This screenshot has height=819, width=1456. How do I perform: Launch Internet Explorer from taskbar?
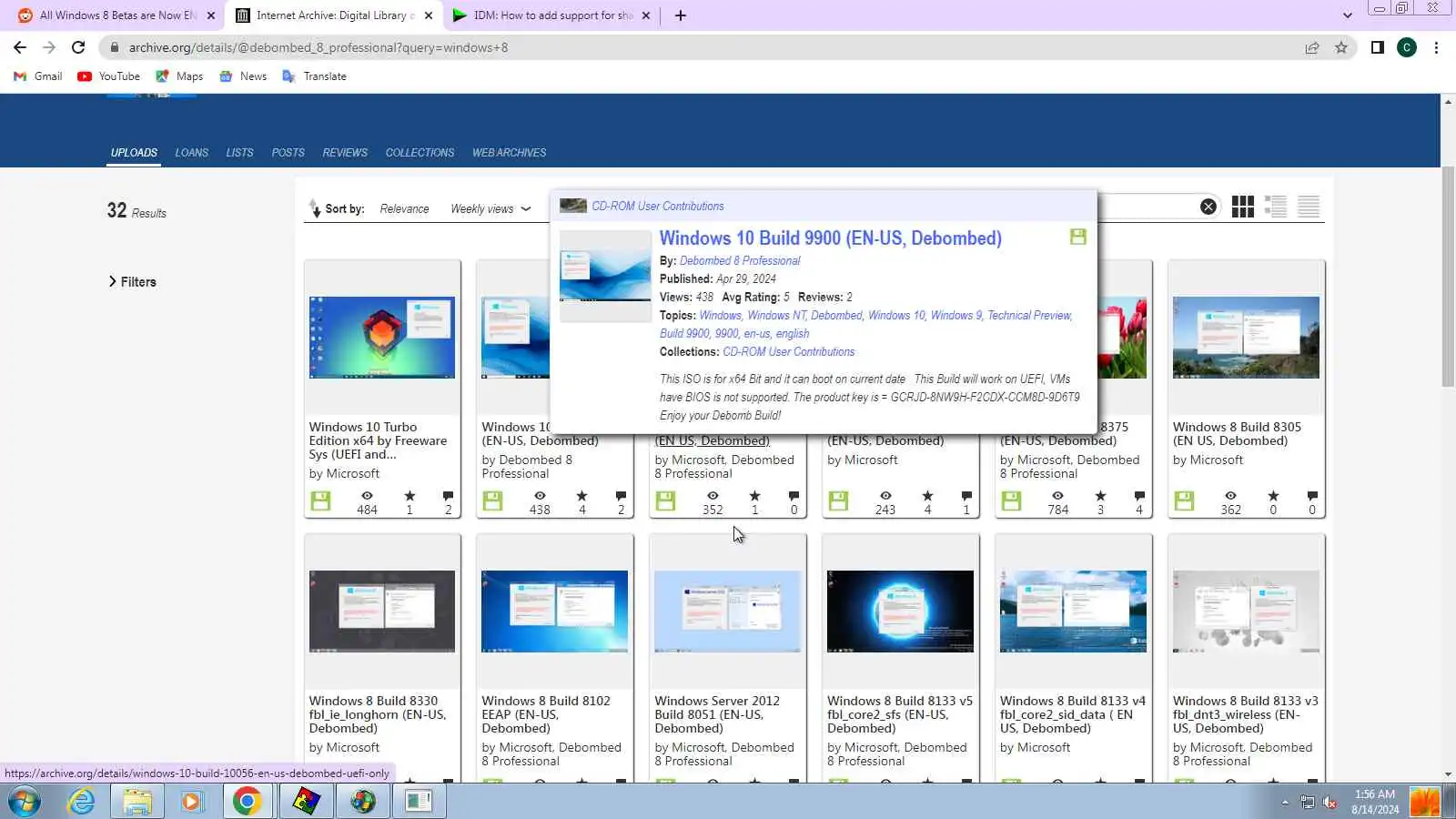coord(82,802)
